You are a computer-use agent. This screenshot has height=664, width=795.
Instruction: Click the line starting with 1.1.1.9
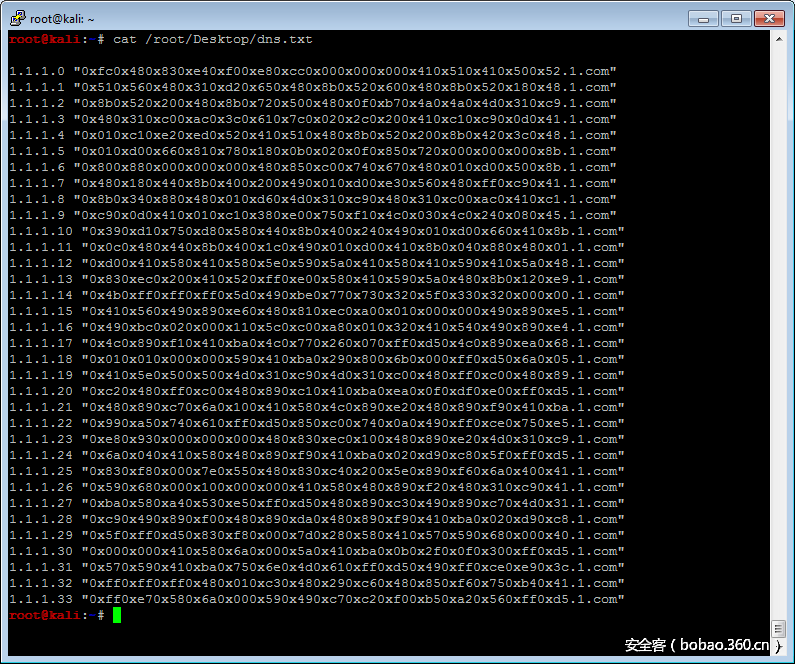click(x=313, y=215)
